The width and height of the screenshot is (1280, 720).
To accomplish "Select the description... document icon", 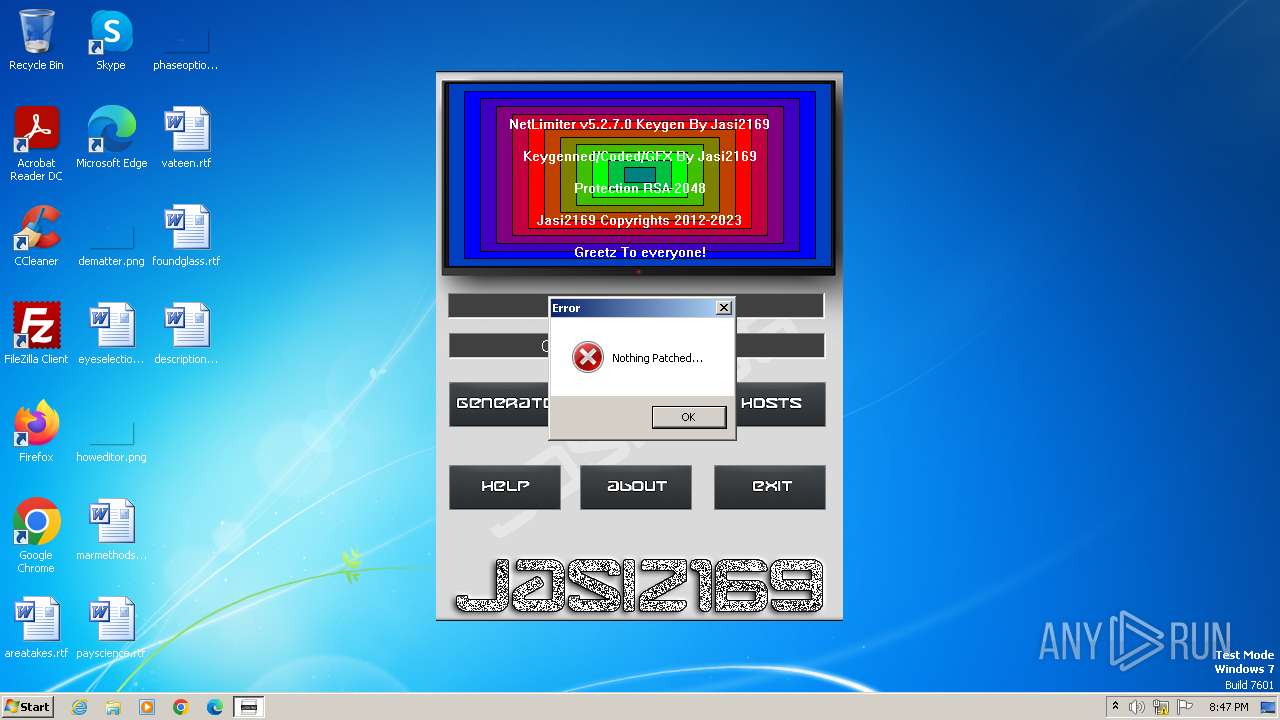I will [x=186, y=334].
